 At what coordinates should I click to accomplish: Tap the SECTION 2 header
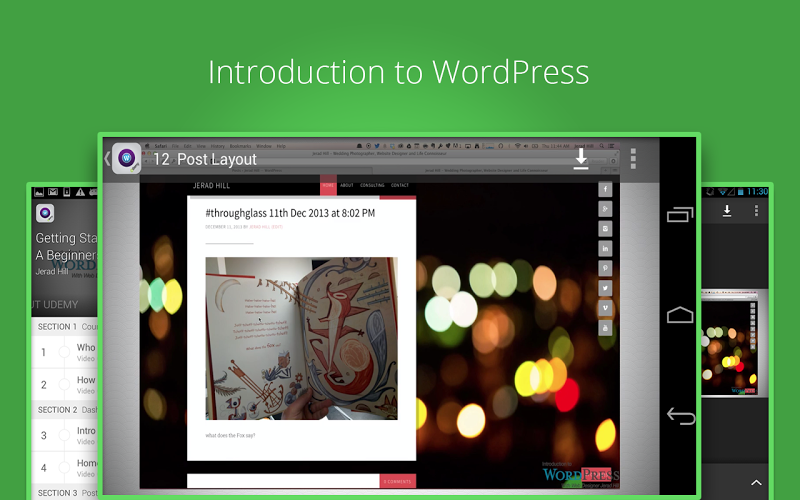pos(65,410)
